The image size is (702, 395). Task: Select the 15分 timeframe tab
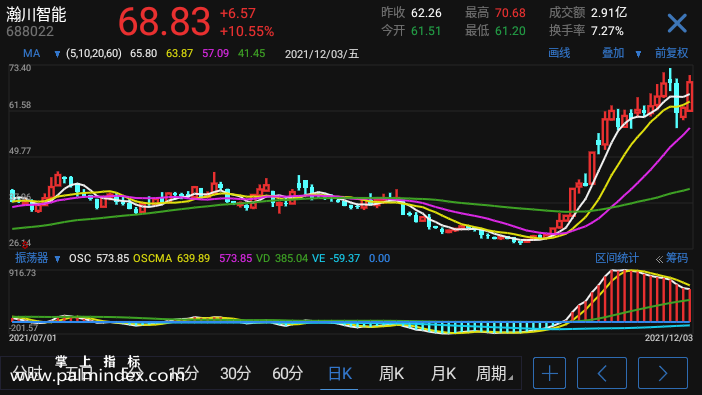[184, 373]
